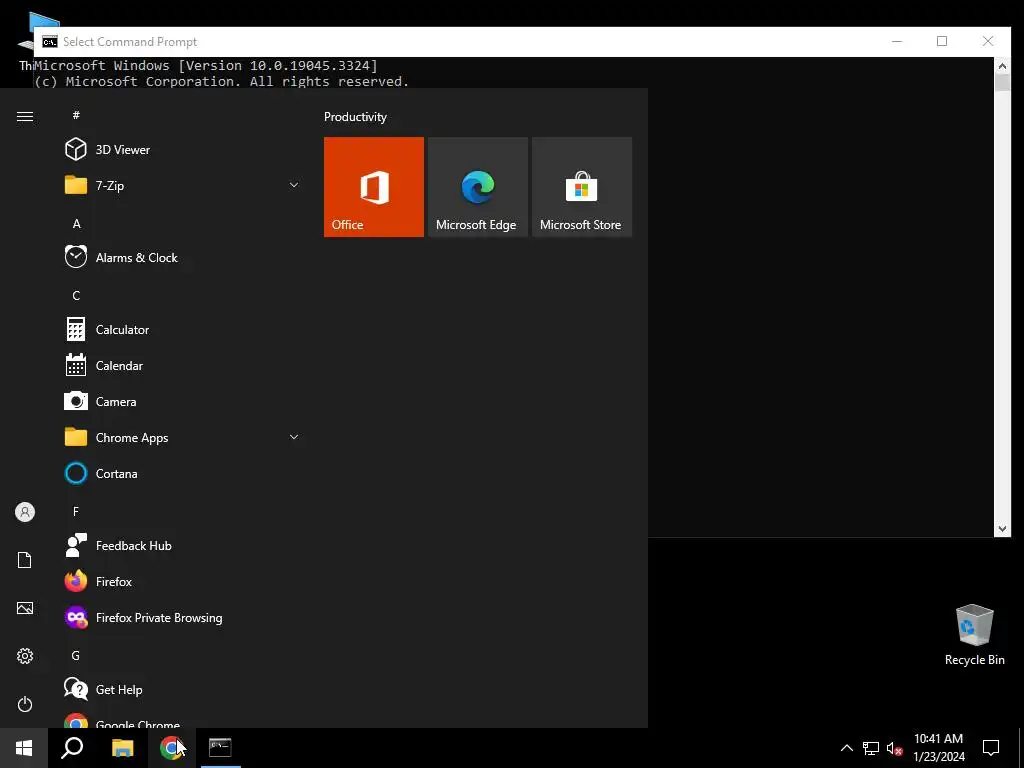Open the Calendar app
The height and width of the screenshot is (768, 1024).
(x=183, y=366)
